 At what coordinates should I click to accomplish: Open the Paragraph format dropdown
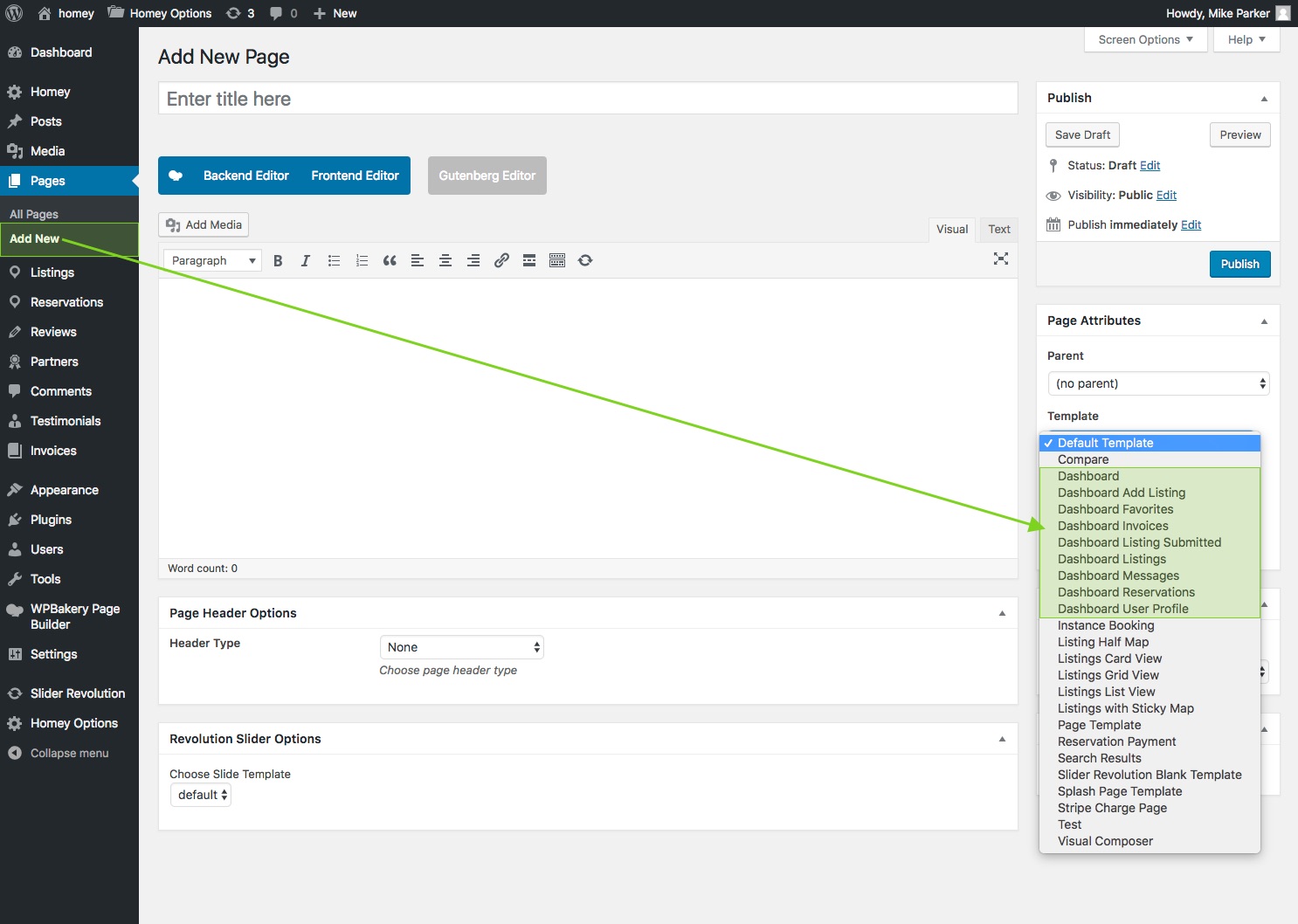(x=213, y=260)
